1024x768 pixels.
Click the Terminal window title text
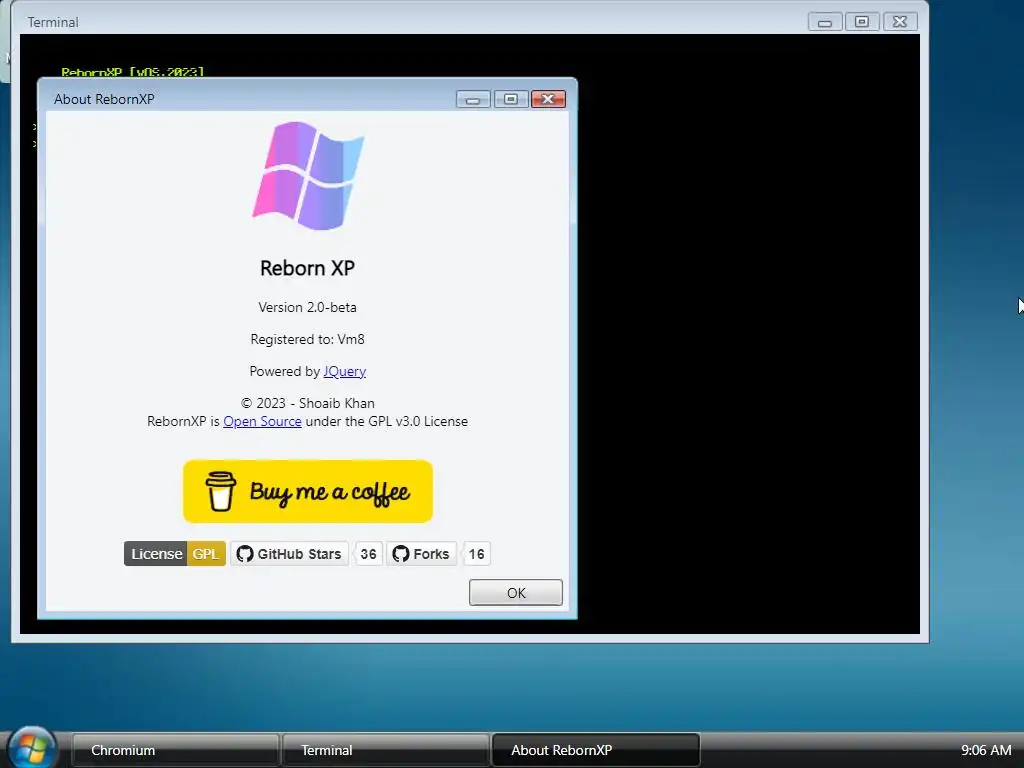pyautogui.click(x=53, y=22)
